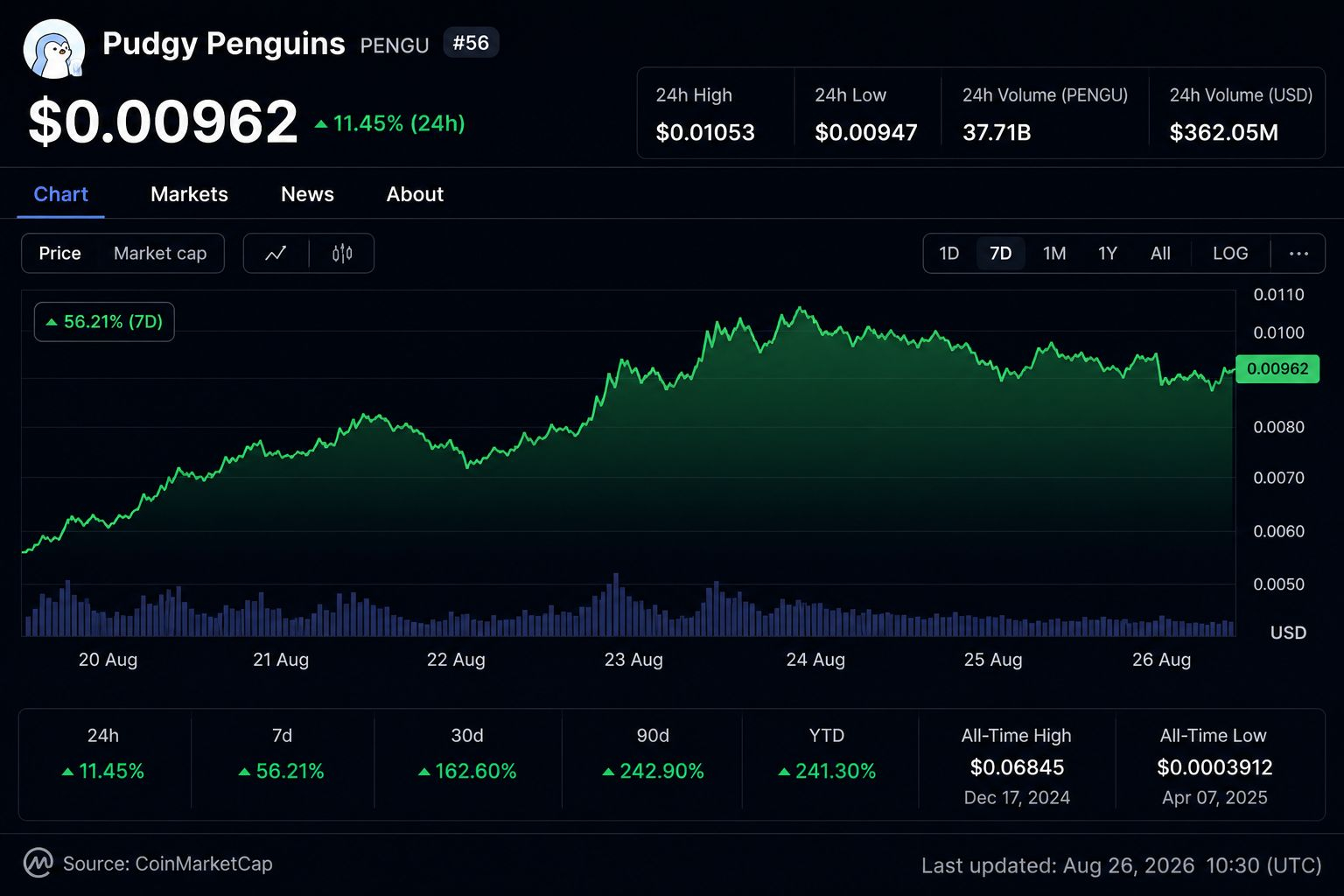Screen dimensions: 1344x896
Task: Click the Apr 07, 2025 all-time low date
Action: click(1214, 798)
